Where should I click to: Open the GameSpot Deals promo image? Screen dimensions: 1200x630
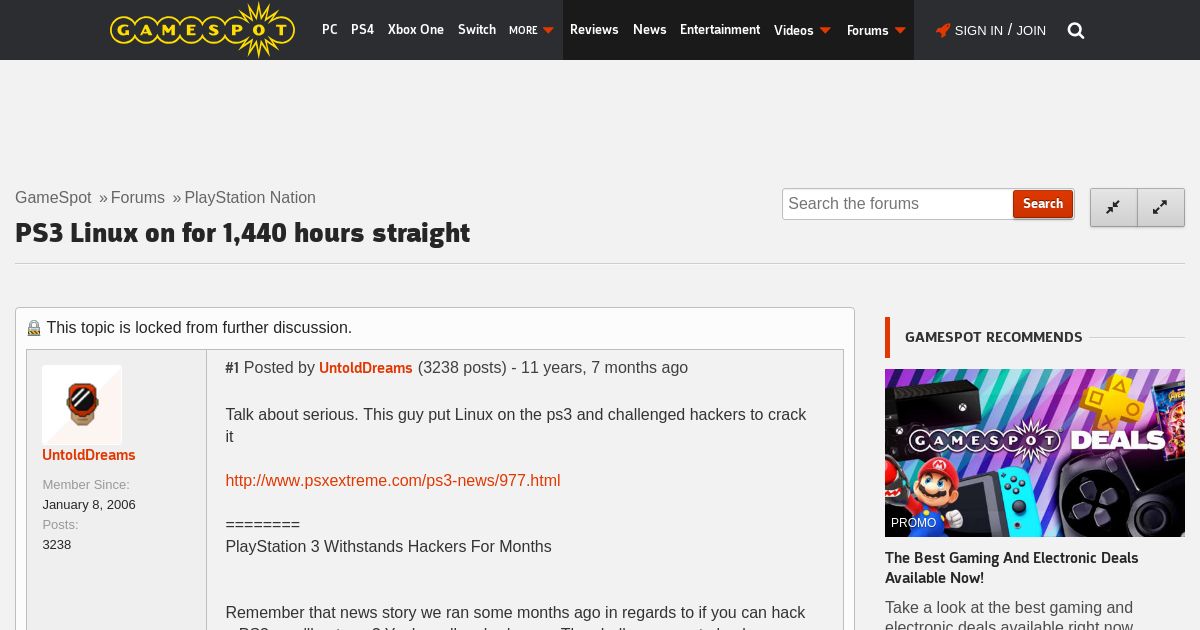click(1035, 453)
